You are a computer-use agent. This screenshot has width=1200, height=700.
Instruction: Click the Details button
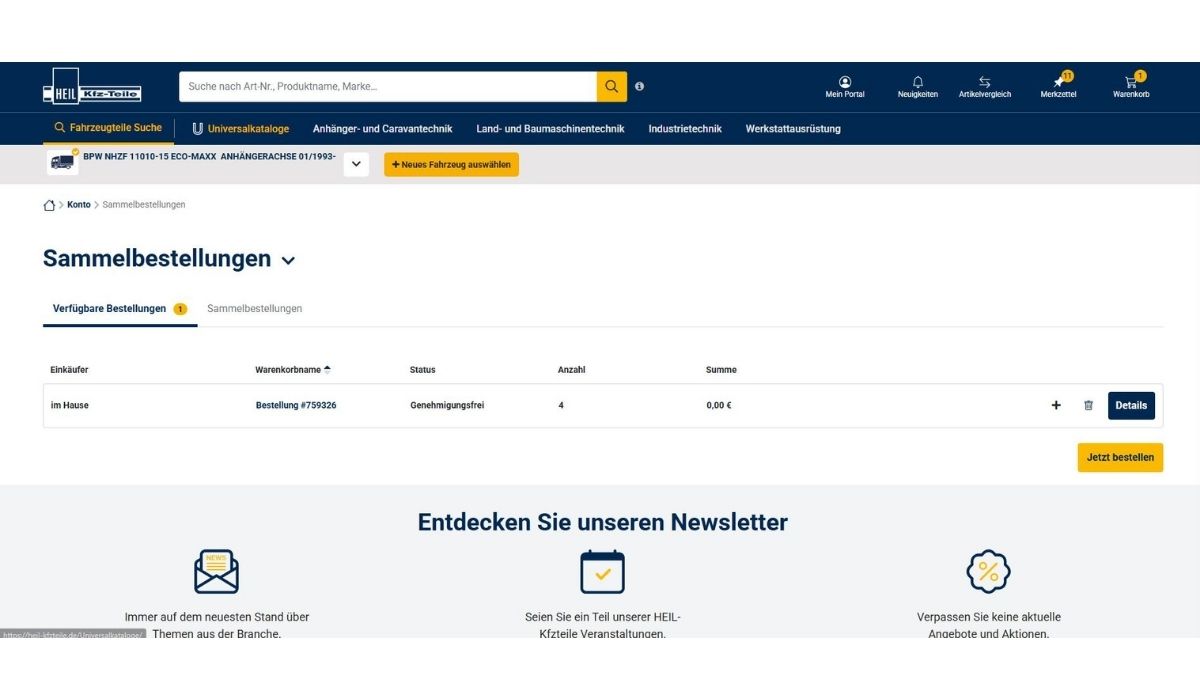point(1131,406)
